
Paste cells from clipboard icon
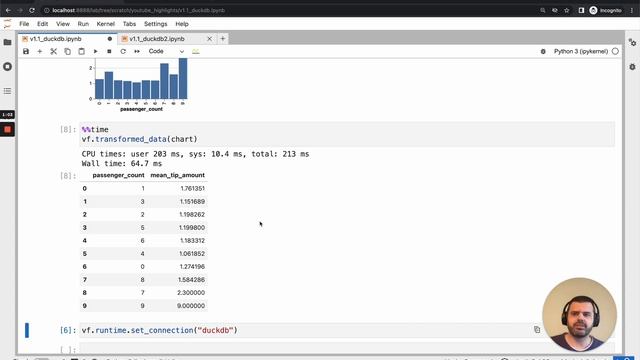click(81, 51)
